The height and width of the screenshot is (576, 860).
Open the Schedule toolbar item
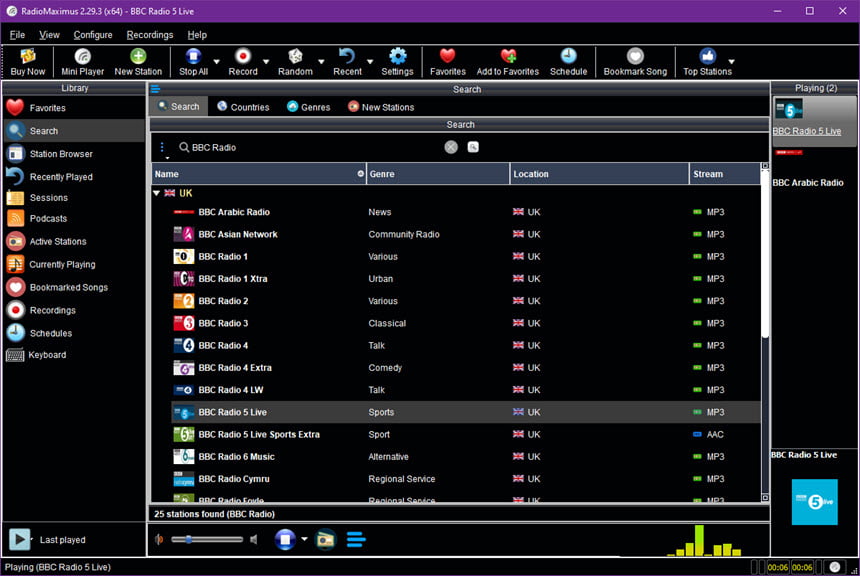coord(568,62)
